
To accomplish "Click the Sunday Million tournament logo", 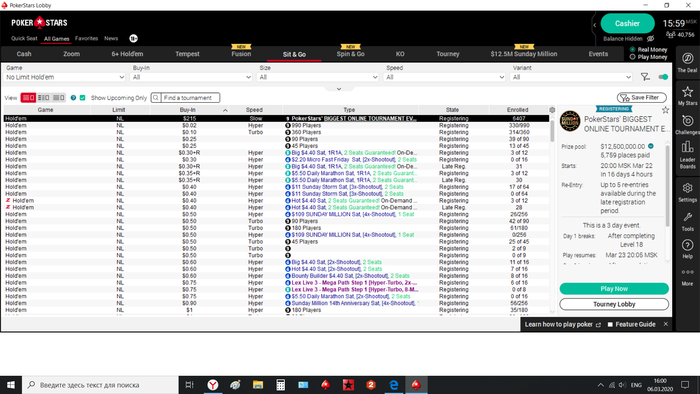I will (x=570, y=121).
